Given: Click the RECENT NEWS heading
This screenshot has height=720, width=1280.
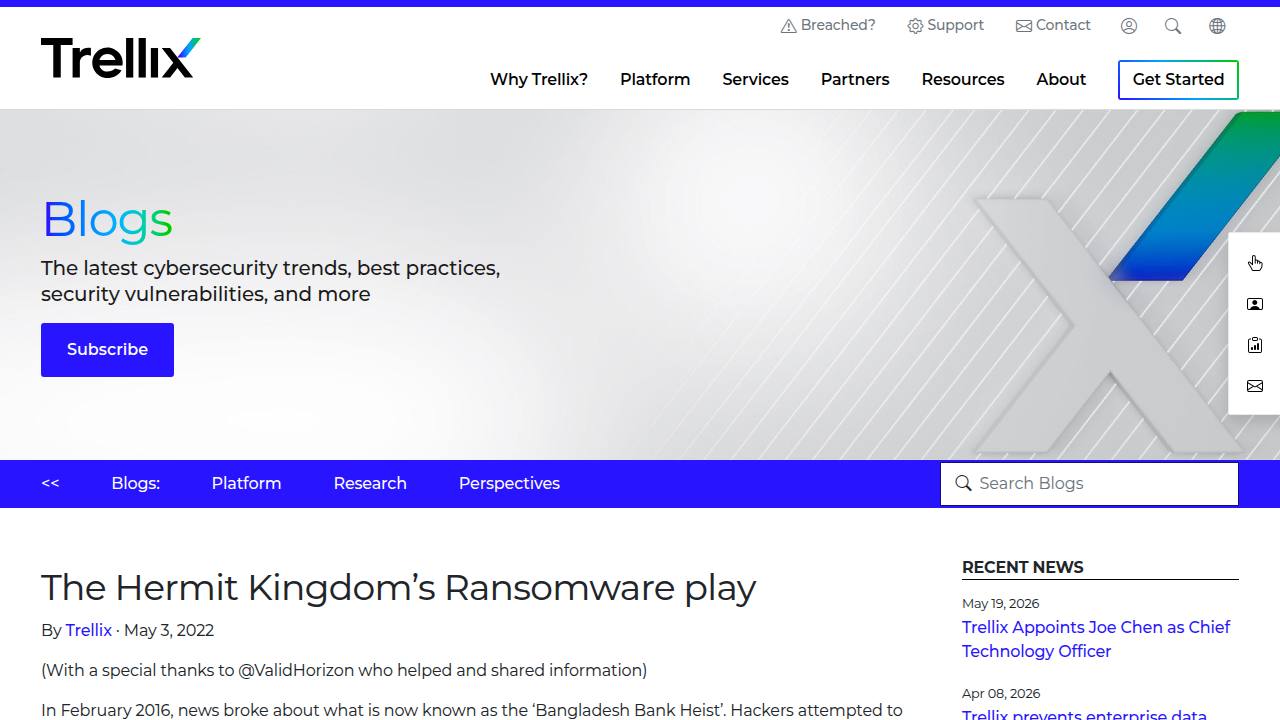Looking at the screenshot, I should 1022,567.
